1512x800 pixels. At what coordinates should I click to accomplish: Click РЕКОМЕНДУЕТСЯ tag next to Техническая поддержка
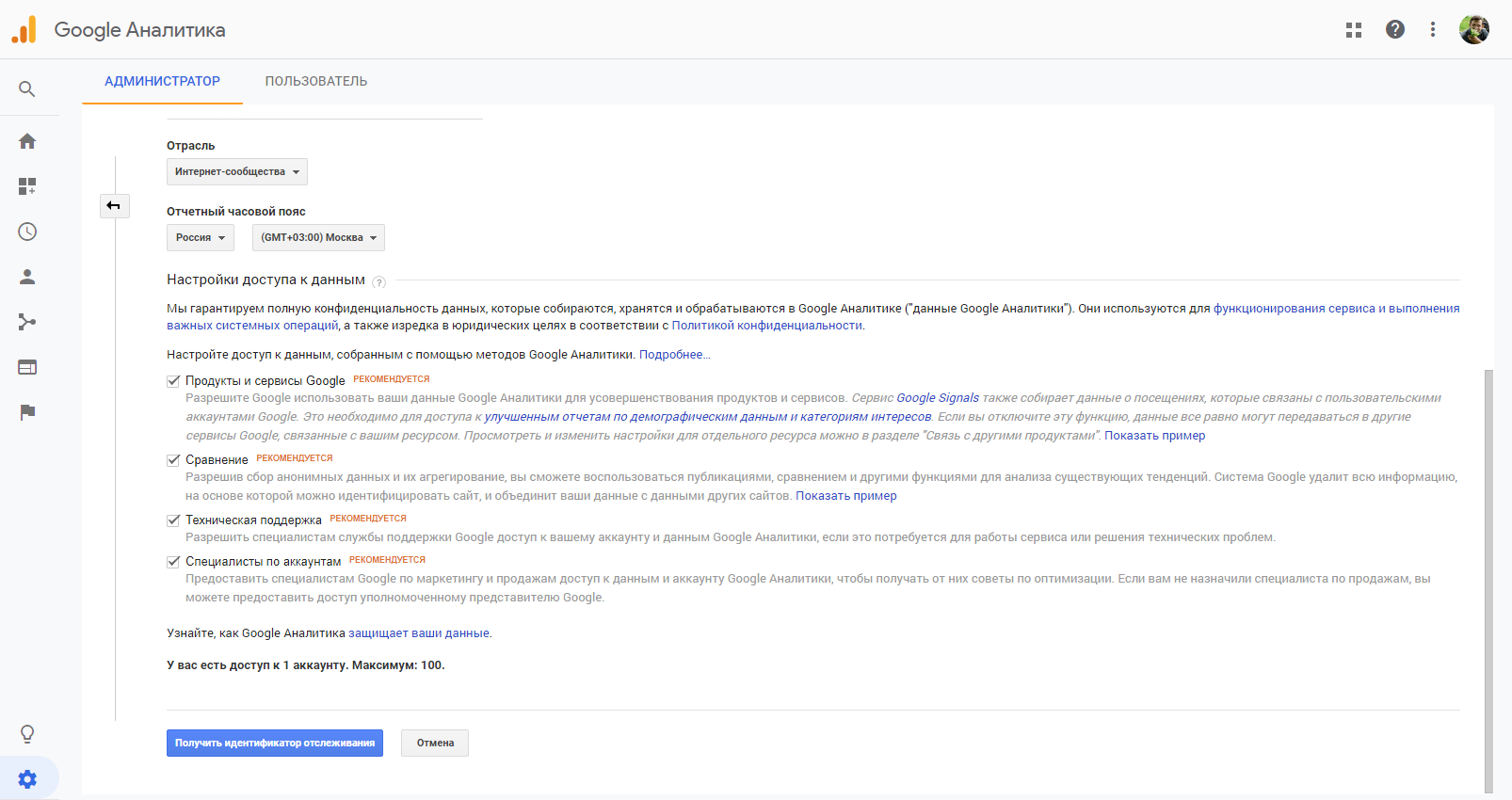pos(368,519)
